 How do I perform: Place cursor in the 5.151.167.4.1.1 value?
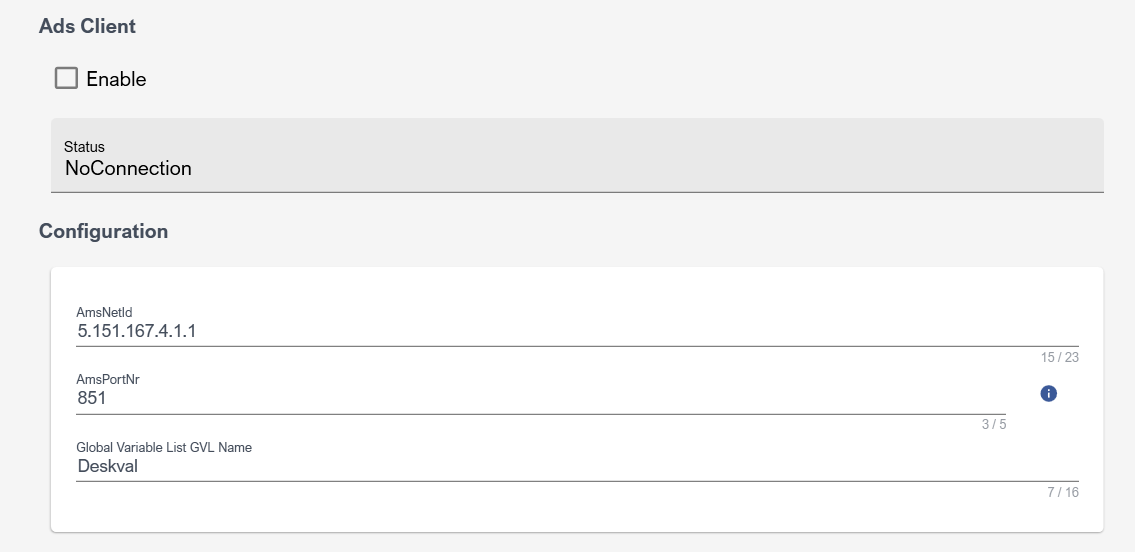(136, 331)
